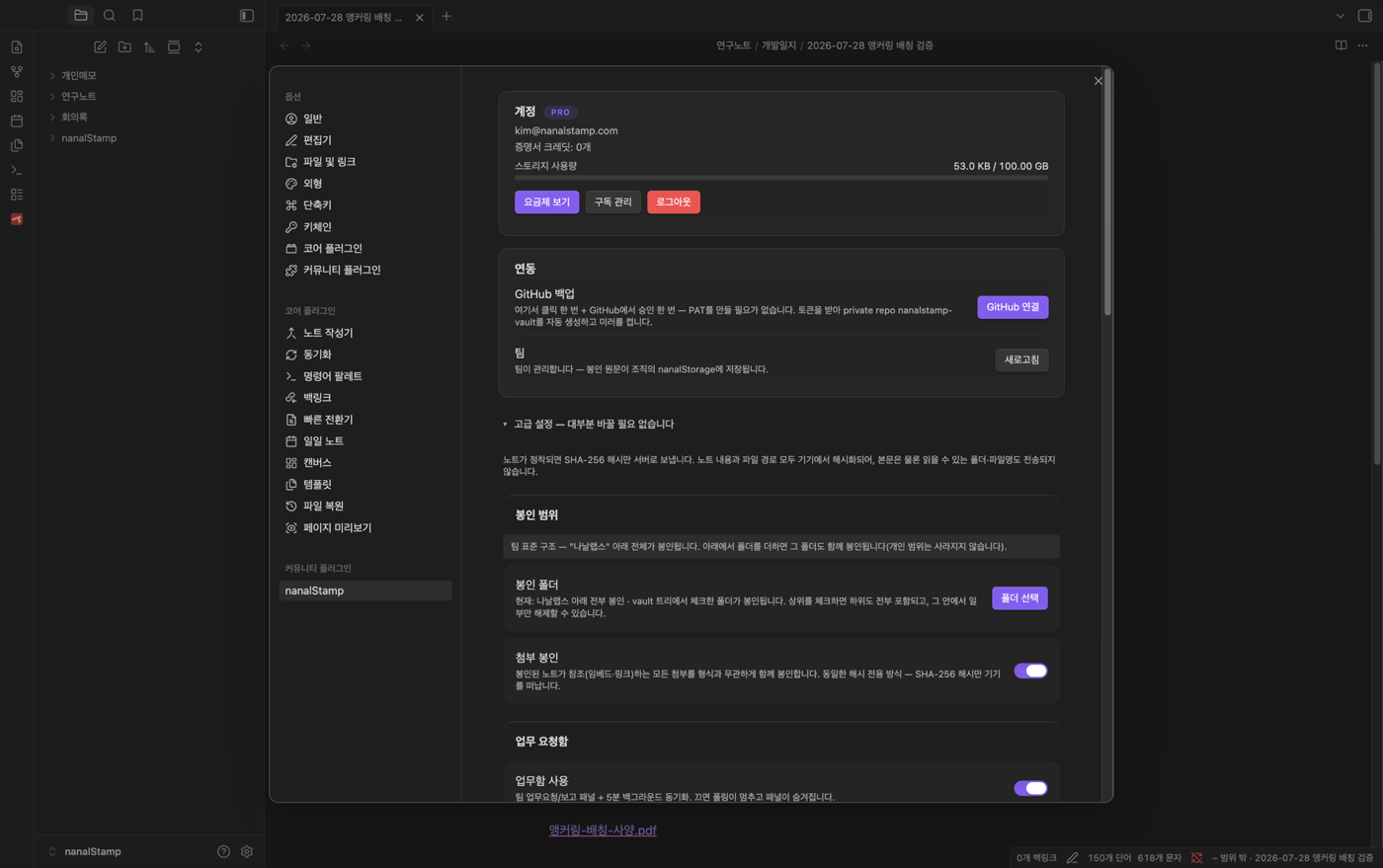The width and height of the screenshot is (1383, 868).
Task: Change the file sort order
Action: pyautogui.click(x=149, y=47)
